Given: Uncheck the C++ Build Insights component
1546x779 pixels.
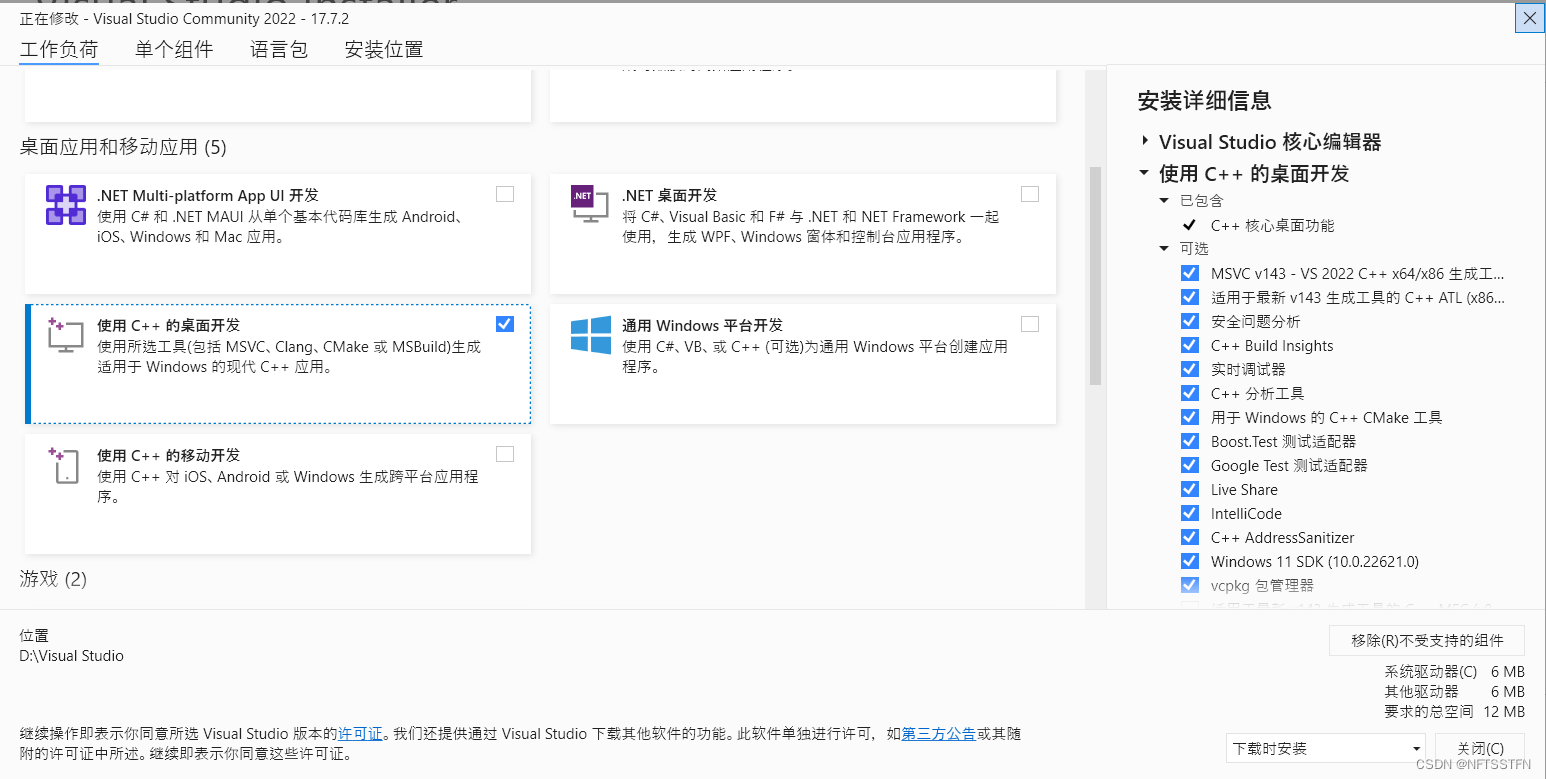Looking at the screenshot, I should [1190, 345].
